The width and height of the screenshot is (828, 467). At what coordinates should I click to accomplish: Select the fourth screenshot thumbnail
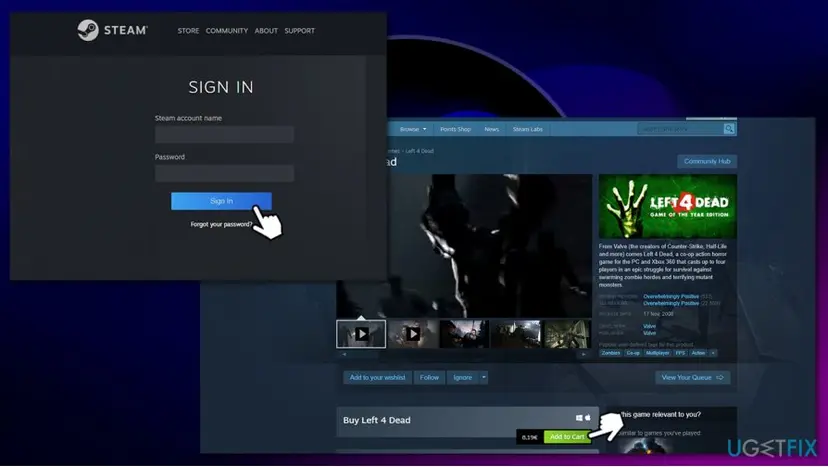[x=515, y=334]
